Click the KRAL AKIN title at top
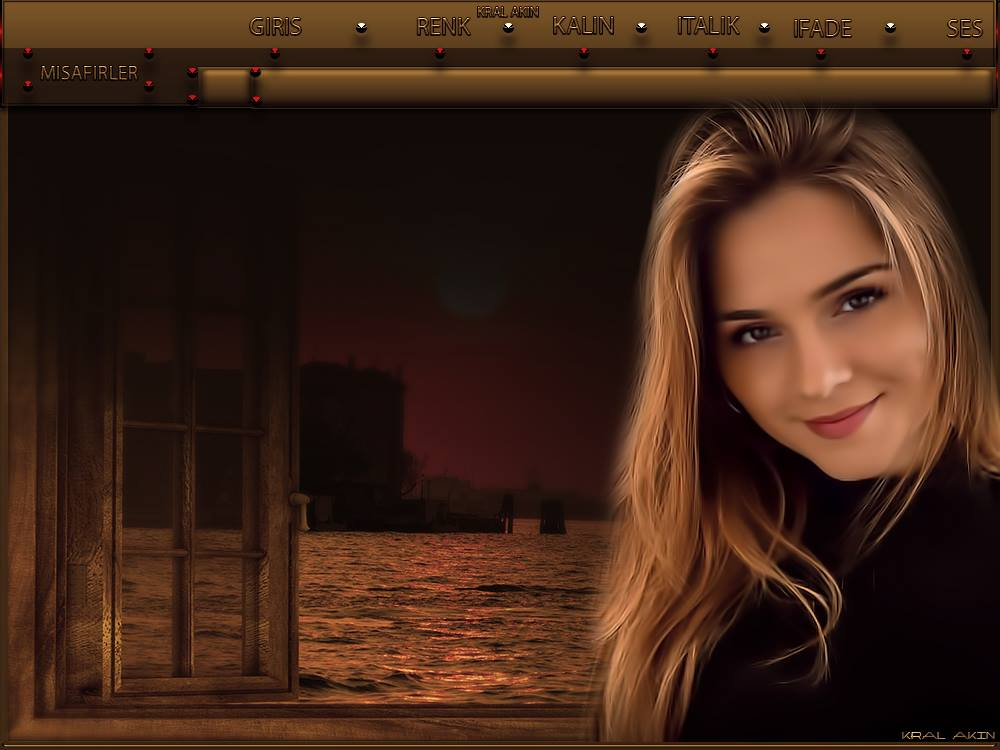Screen dimensions: 1000x750 pos(508,12)
